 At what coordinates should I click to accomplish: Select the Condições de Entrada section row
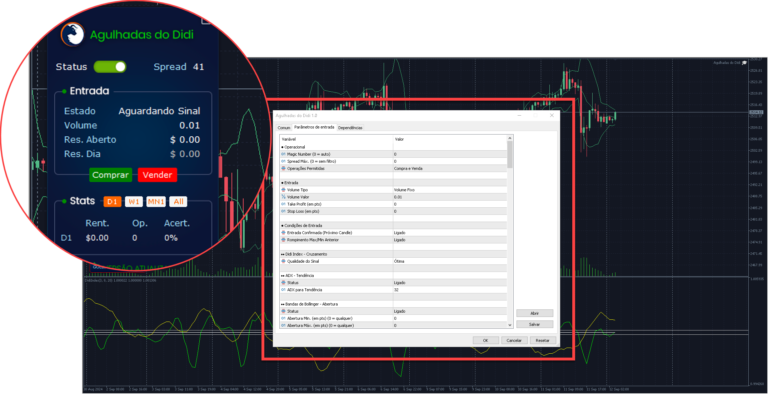pyautogui.click(x=393, y=225)
